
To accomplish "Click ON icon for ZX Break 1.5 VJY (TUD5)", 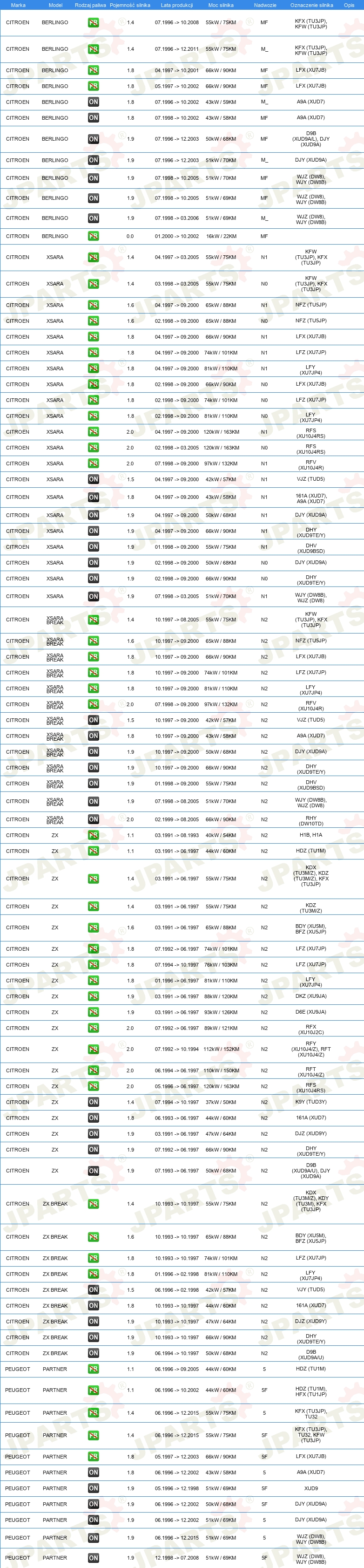I will point(93,1290).
